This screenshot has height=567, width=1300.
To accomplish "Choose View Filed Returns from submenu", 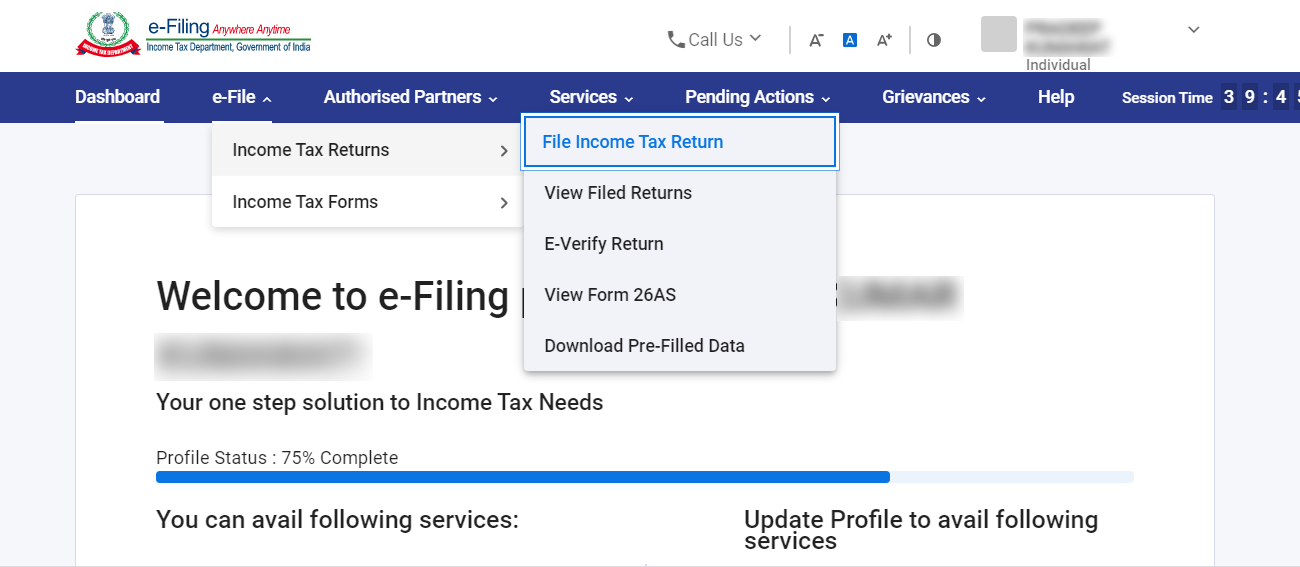I will (x=618, y=193).
